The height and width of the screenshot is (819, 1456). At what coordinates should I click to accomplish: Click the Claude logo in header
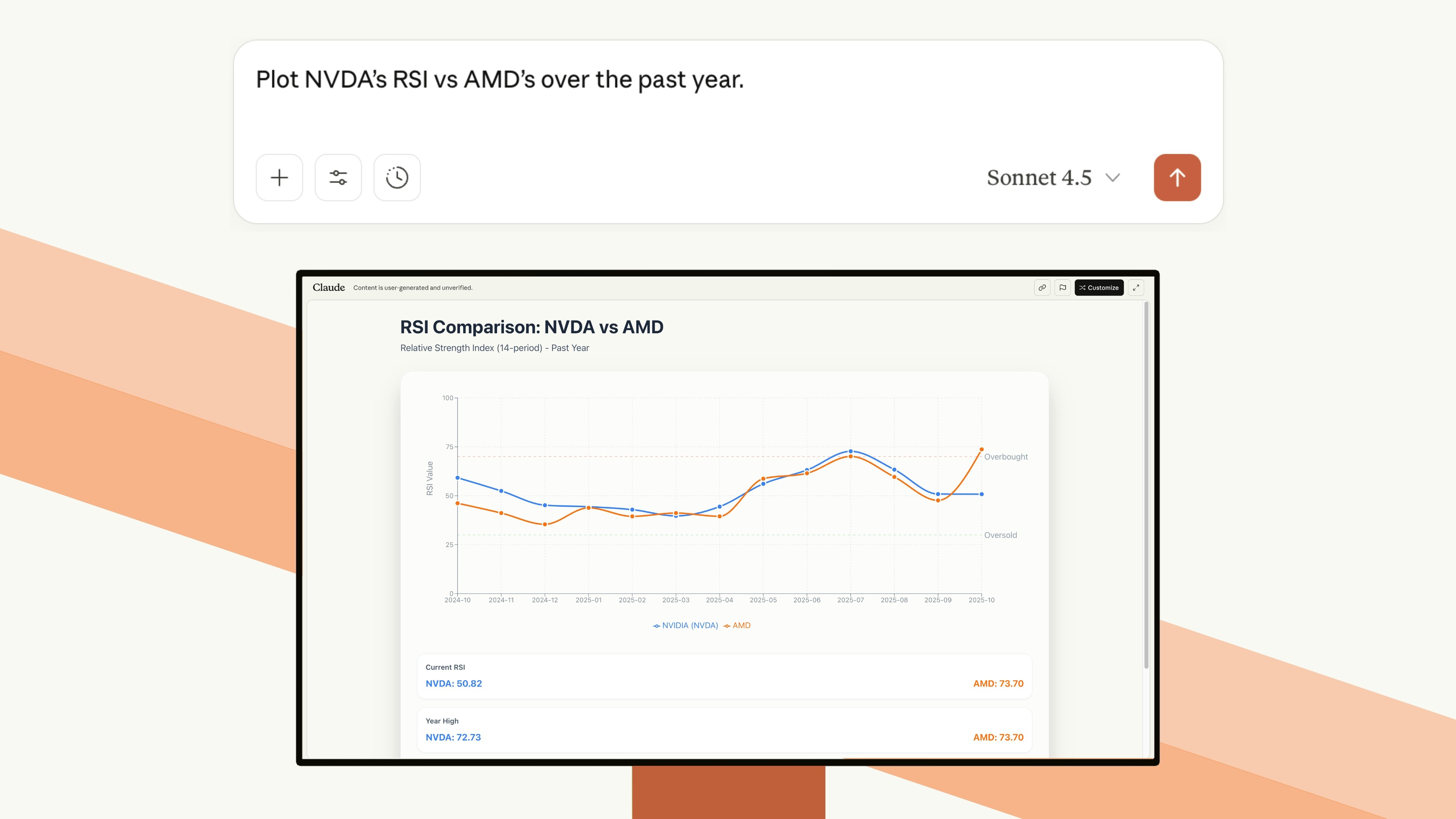[328, 288]
